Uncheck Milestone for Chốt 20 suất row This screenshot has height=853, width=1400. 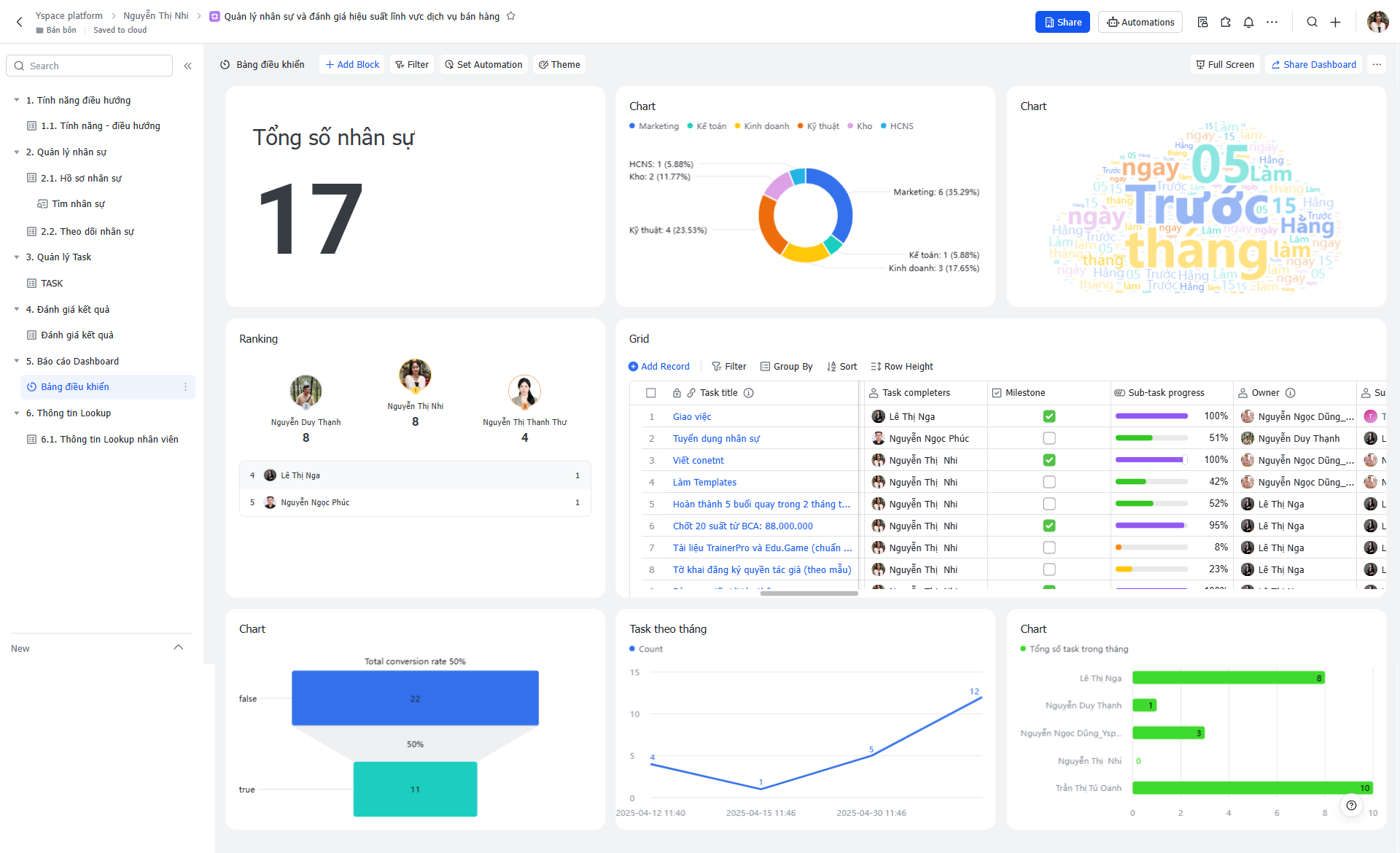pos(1049,526)
